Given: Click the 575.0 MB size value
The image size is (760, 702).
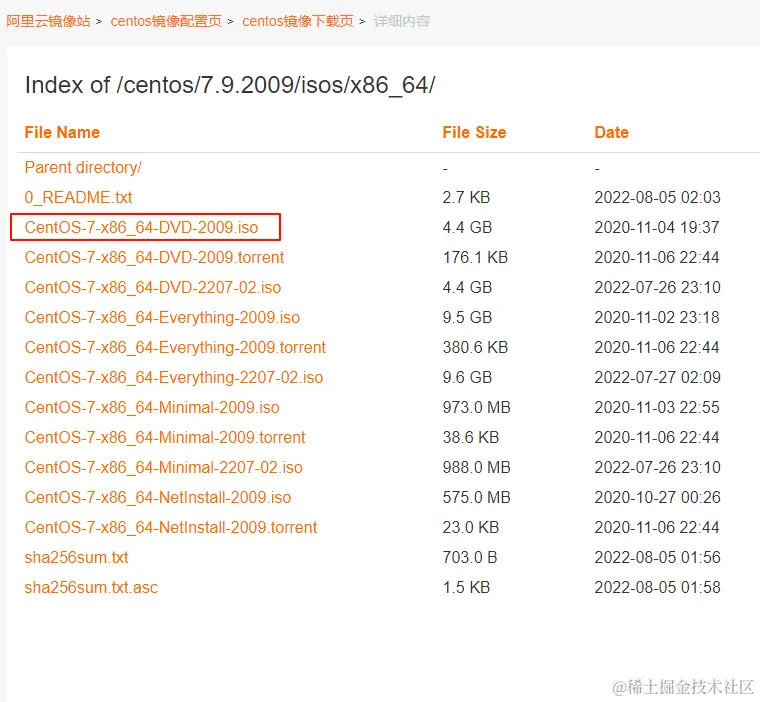Looking at the screenshot, I should [x=476, y=497].
